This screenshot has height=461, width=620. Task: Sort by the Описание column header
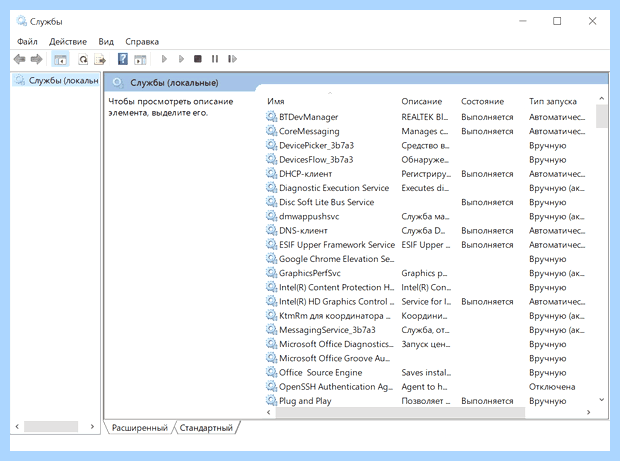pyautogui.click(x=422, y=101)
